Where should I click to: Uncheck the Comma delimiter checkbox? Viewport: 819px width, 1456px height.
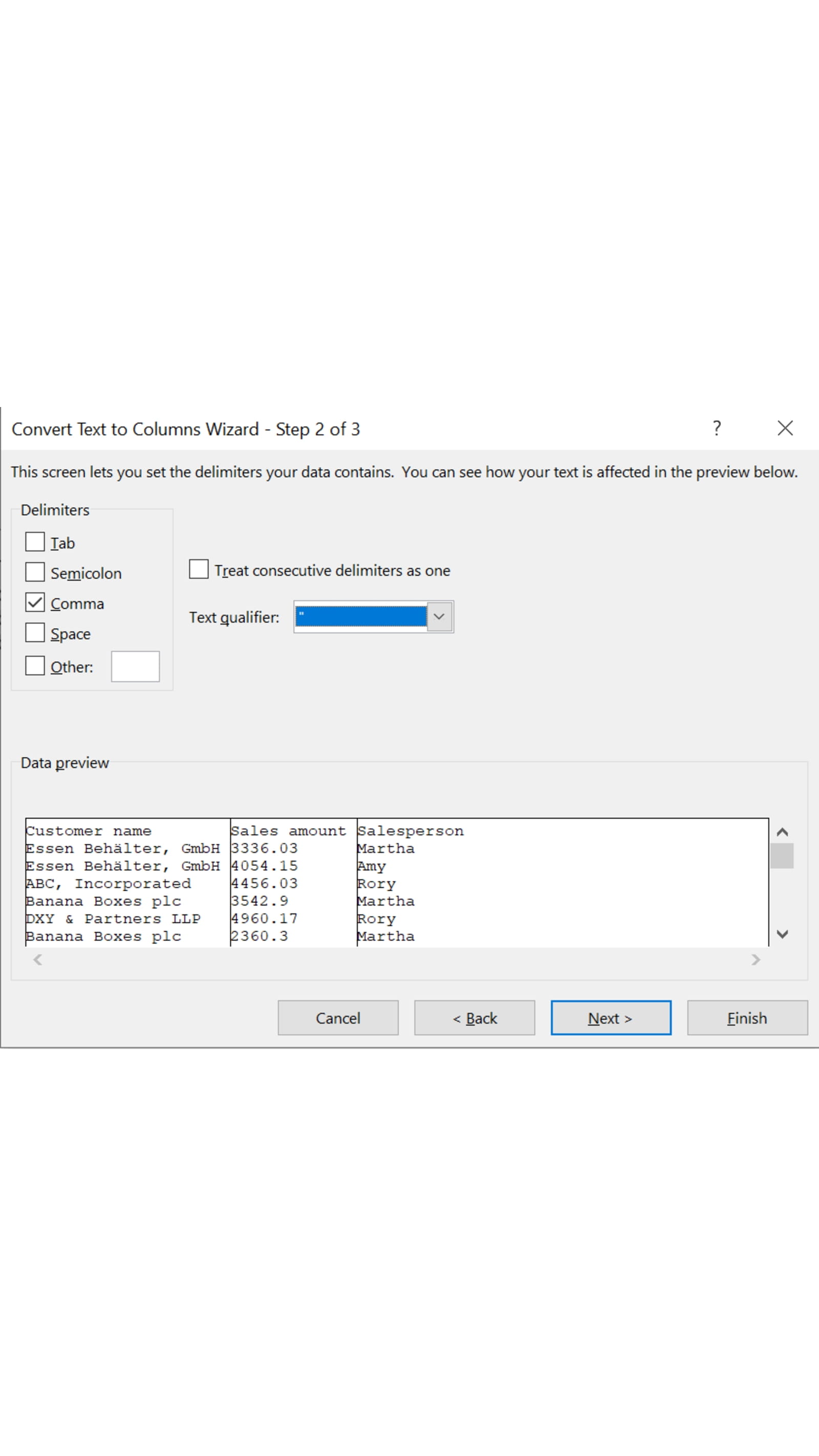[35, 603]
